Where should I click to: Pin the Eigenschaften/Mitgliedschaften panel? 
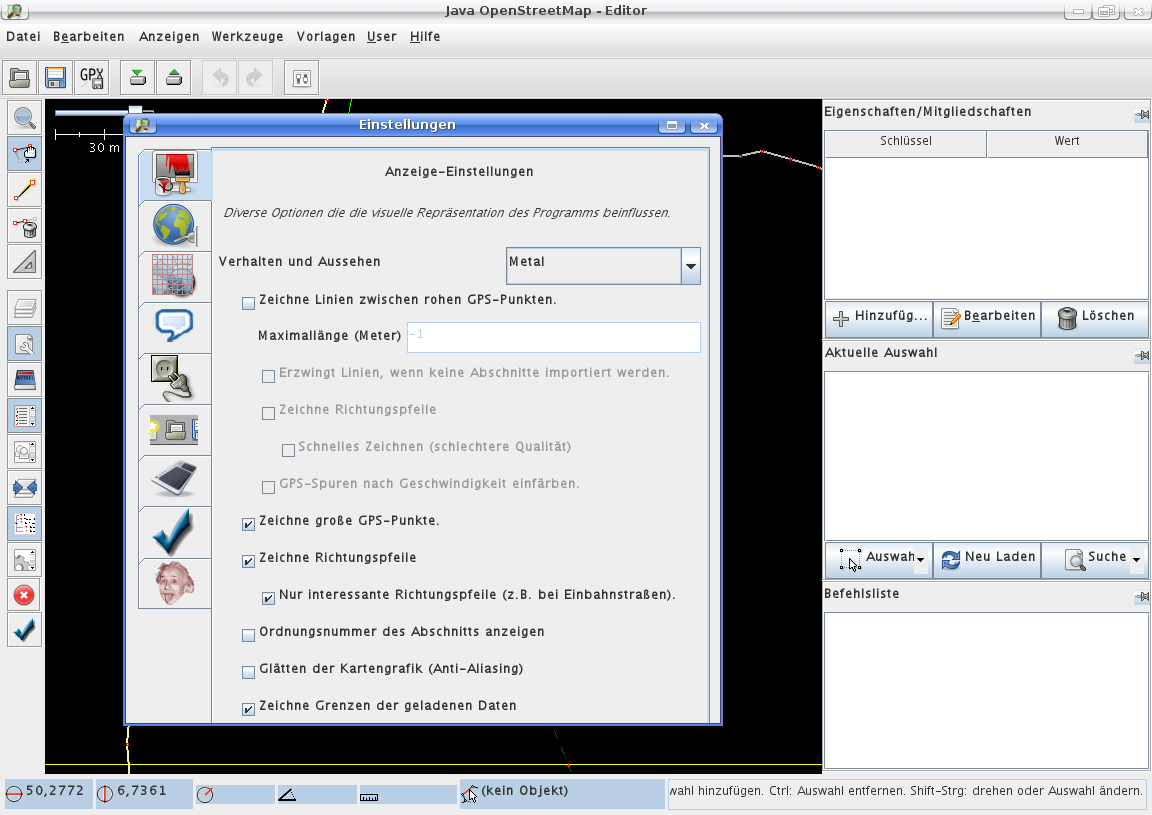(x=1142, y=115)
